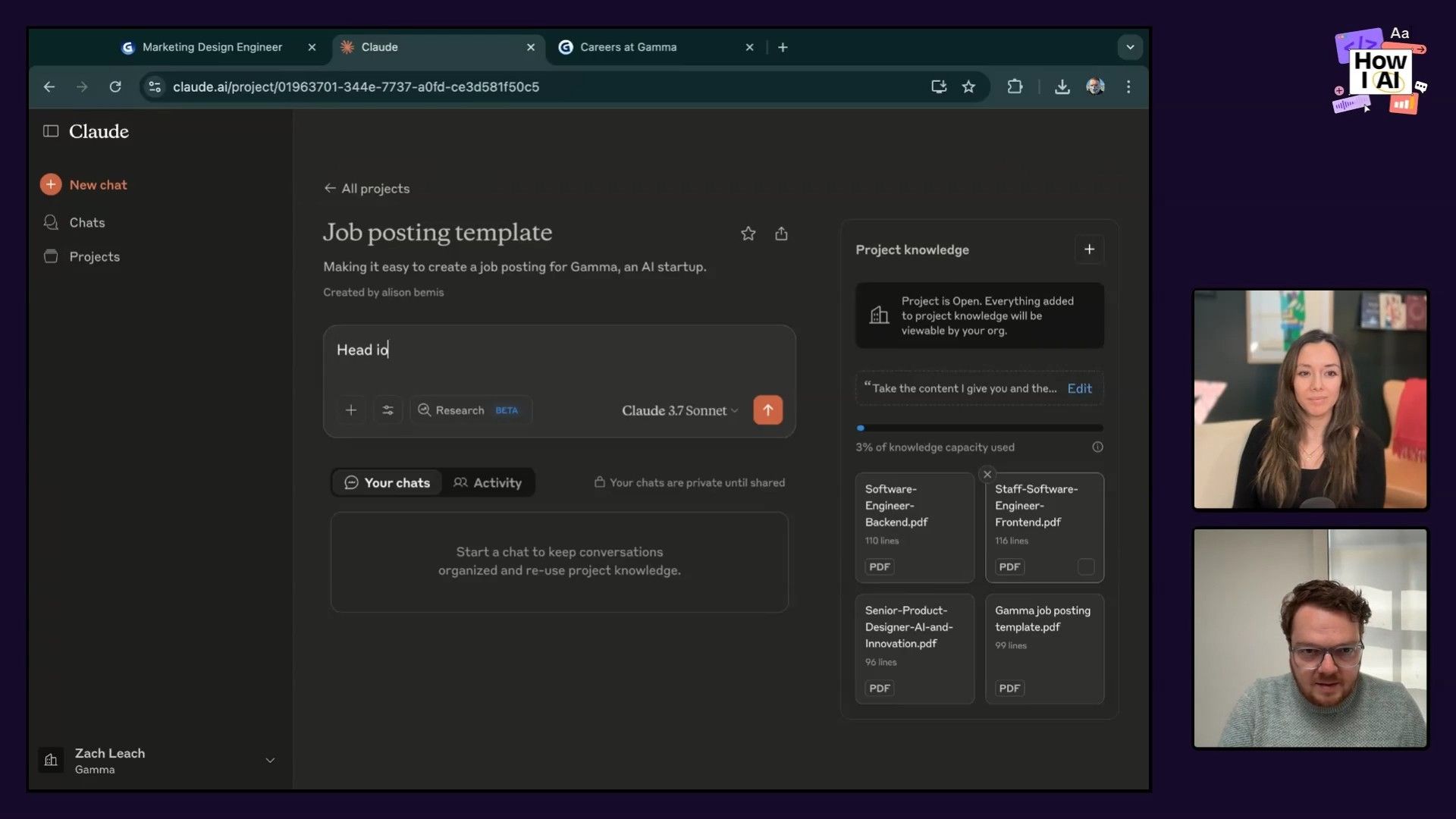
Task: Bookmark this page with the star icon
Action: pos(968,87)
